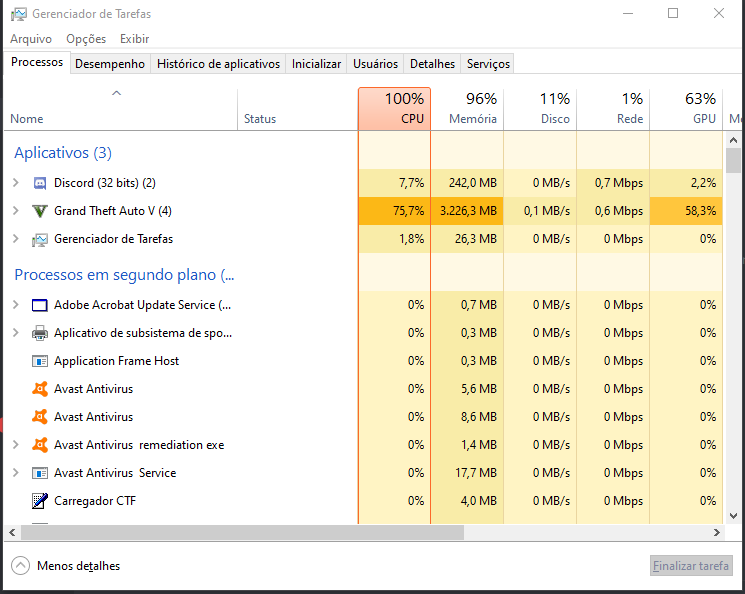
Task: Click the horizontal scrollbar thumb
Action: point(242,533)
